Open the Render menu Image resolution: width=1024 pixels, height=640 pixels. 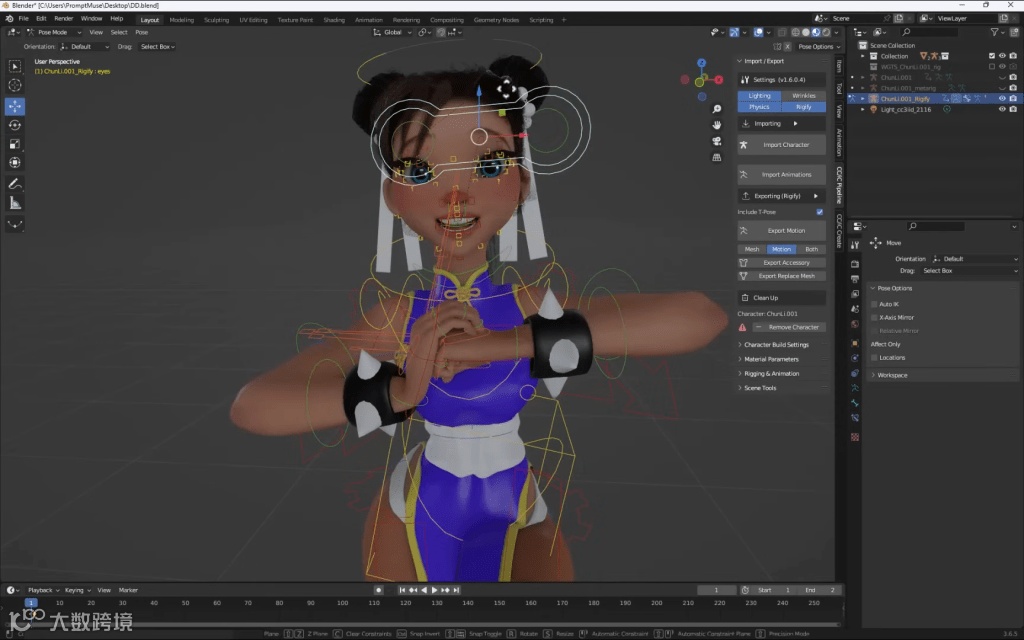63,19
